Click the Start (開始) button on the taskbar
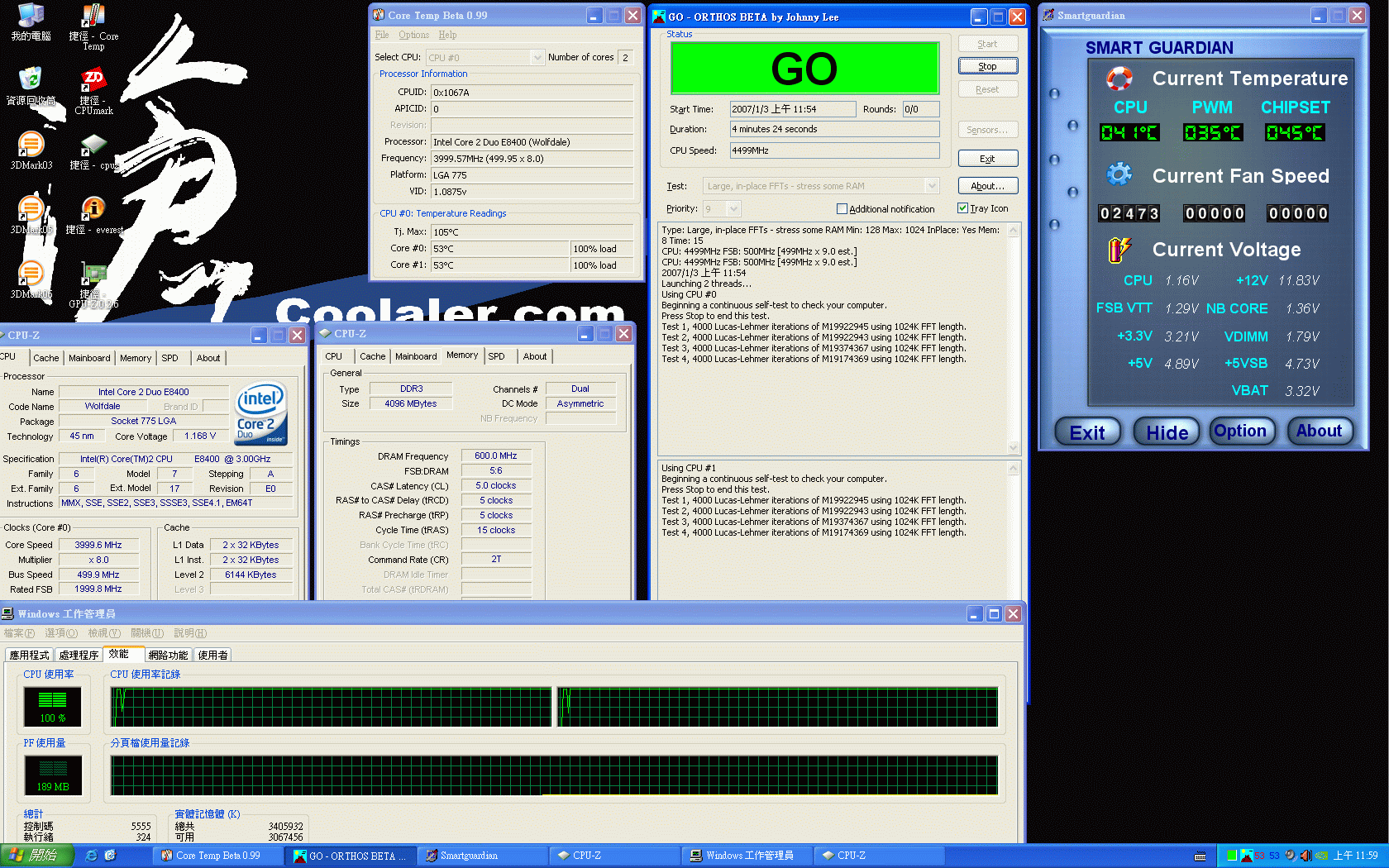 click(x=37, y=856)
